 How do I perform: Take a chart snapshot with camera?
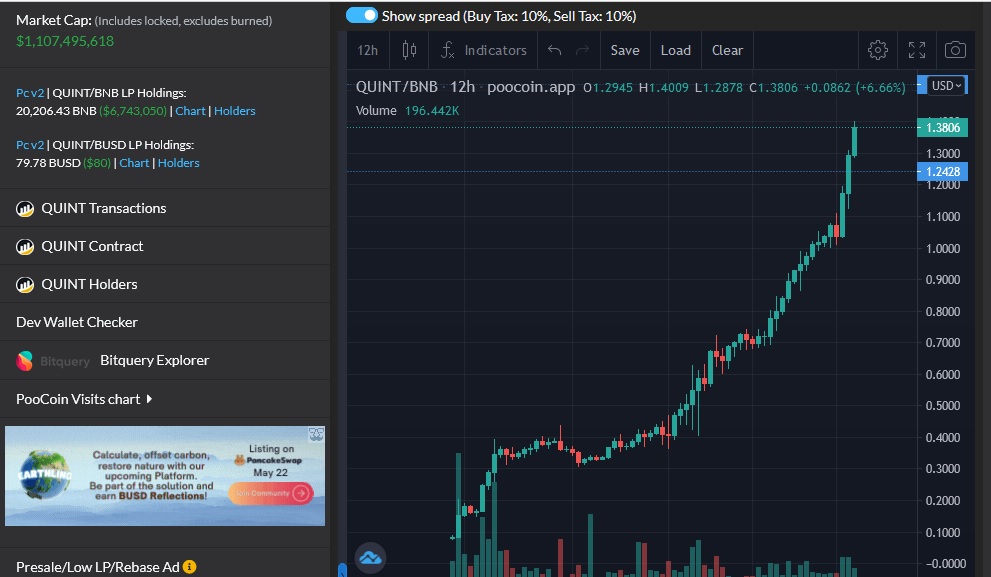pos(955,51)
